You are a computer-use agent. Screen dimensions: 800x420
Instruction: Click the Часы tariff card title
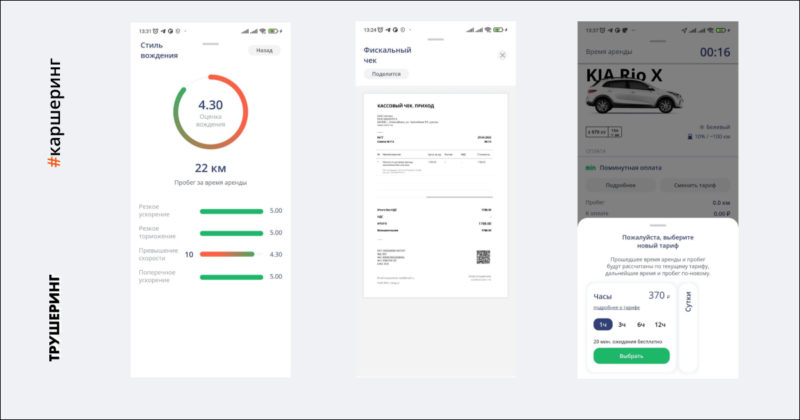[x=603, y=297]
